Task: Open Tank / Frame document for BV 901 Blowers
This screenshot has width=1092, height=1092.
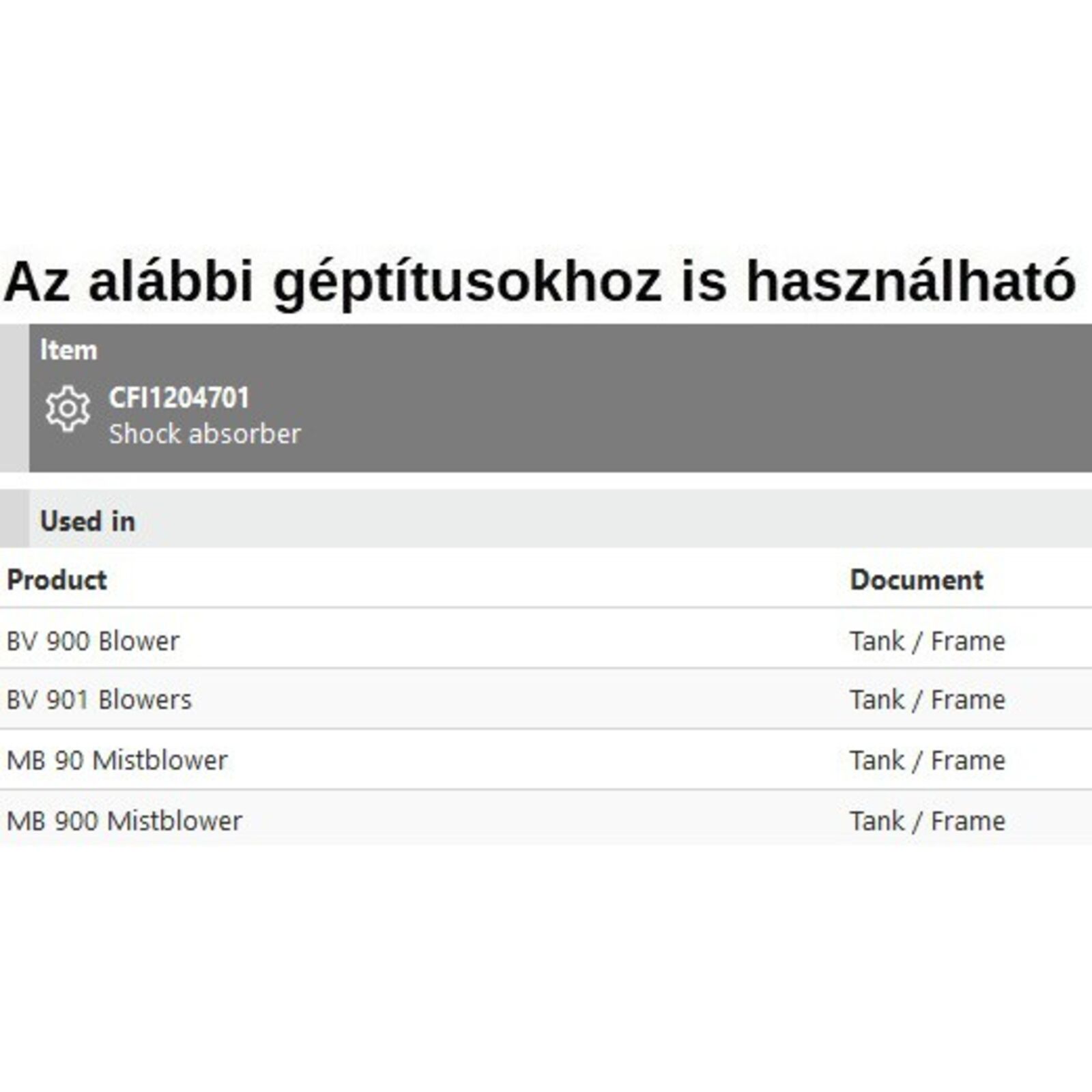Action: (x=927, y=700)
